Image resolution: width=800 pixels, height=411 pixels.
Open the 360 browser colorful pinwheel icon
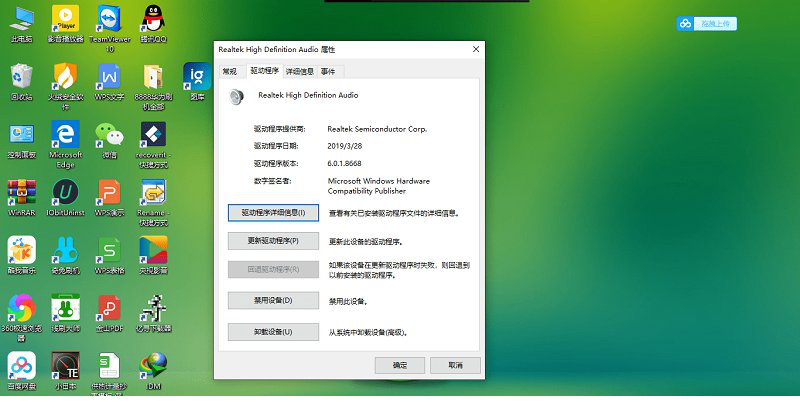pyautogui.click(x=22, y=318)
